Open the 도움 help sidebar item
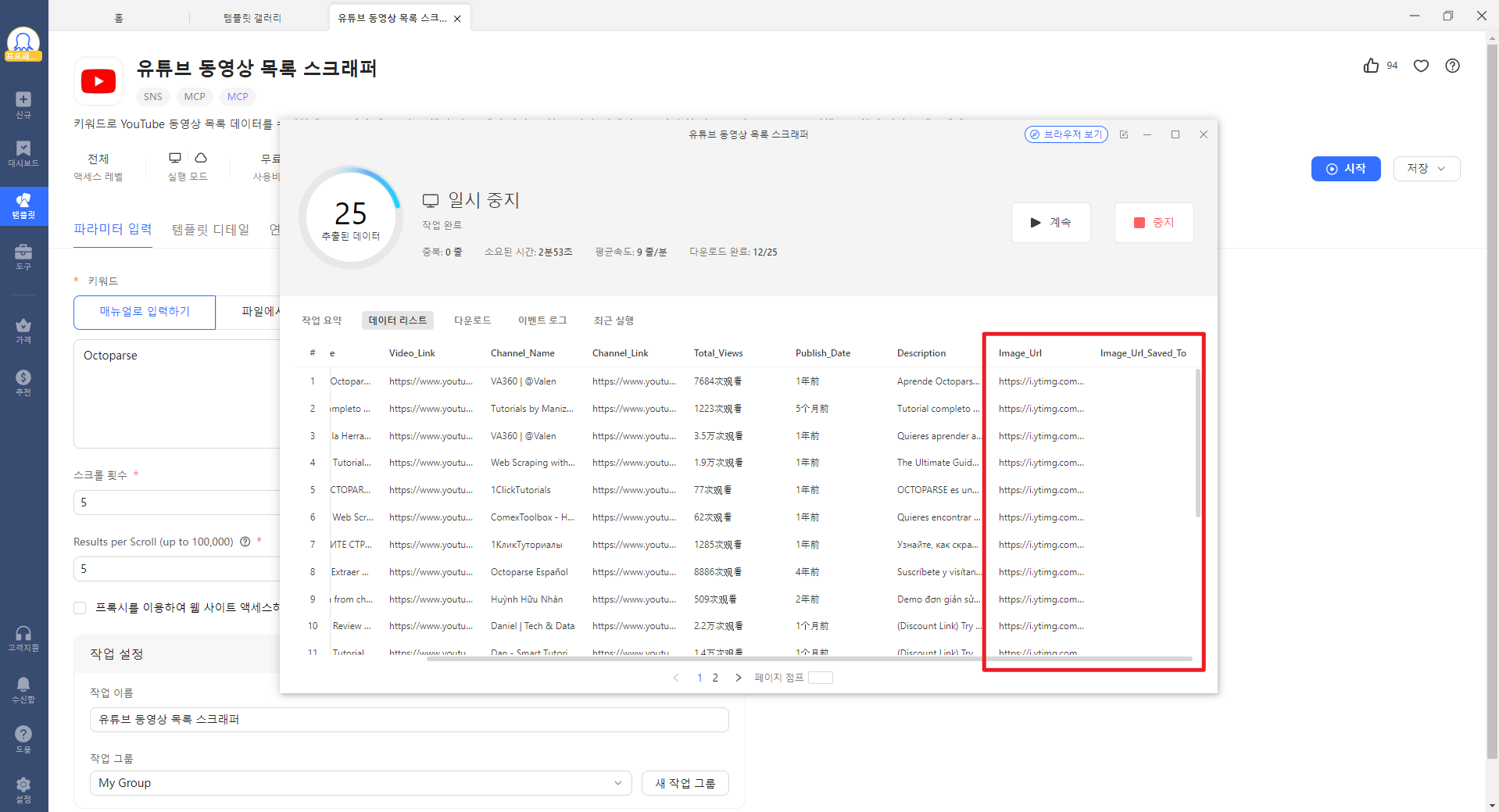 pos(23,739)
